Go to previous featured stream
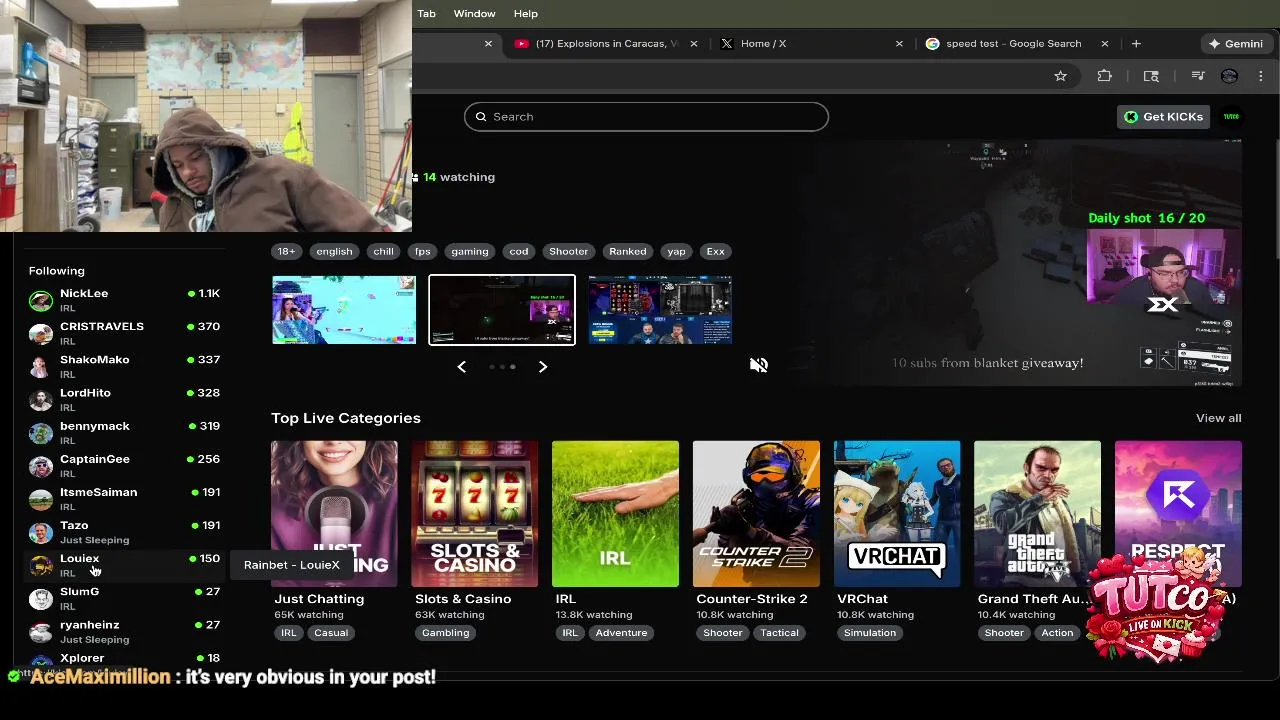 point(462,367)
